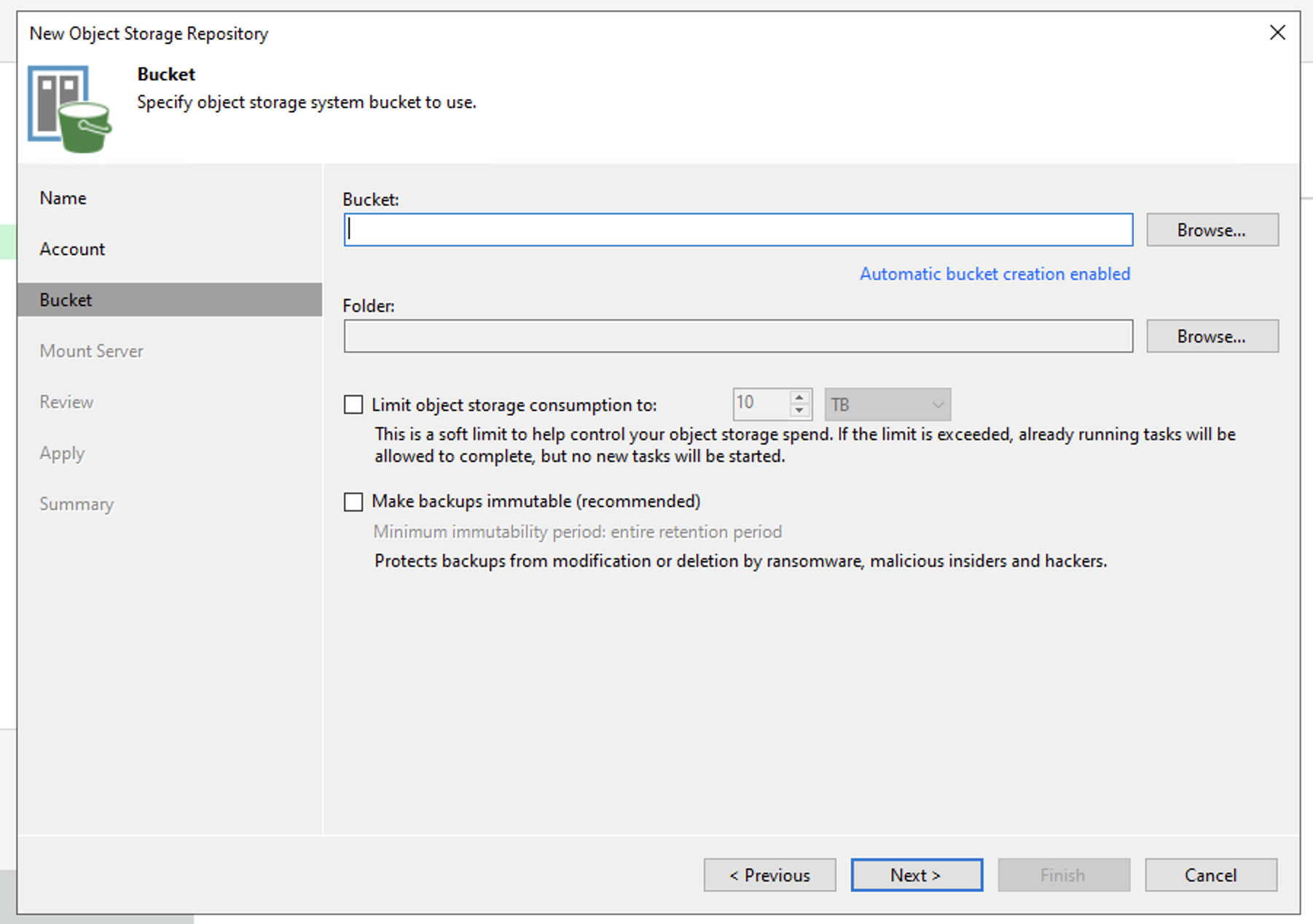Click the disabled Finish button

pos(1064,874)
